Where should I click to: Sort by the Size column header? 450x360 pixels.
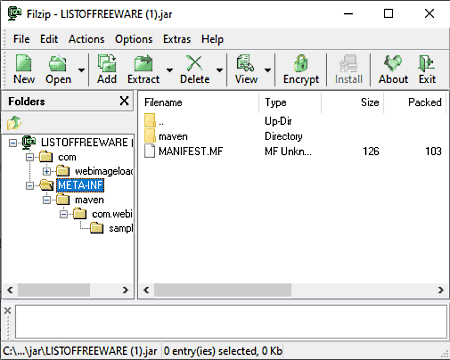coord(353,102)
